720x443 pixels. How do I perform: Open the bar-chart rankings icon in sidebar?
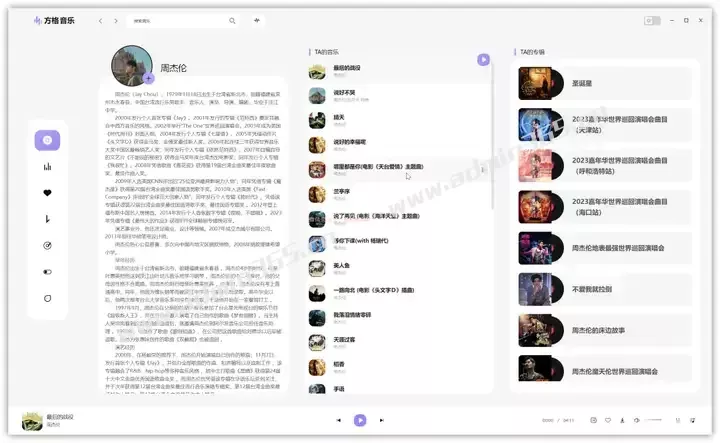pos(47,167)
